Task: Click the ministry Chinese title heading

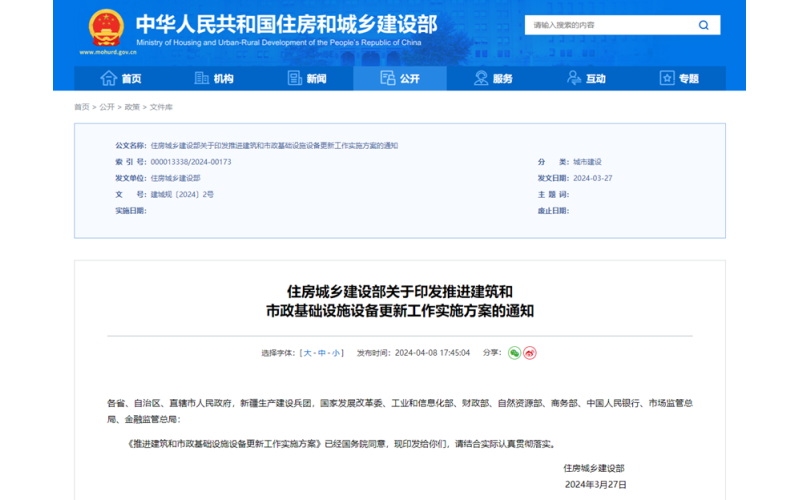Action: click(286, 24)
